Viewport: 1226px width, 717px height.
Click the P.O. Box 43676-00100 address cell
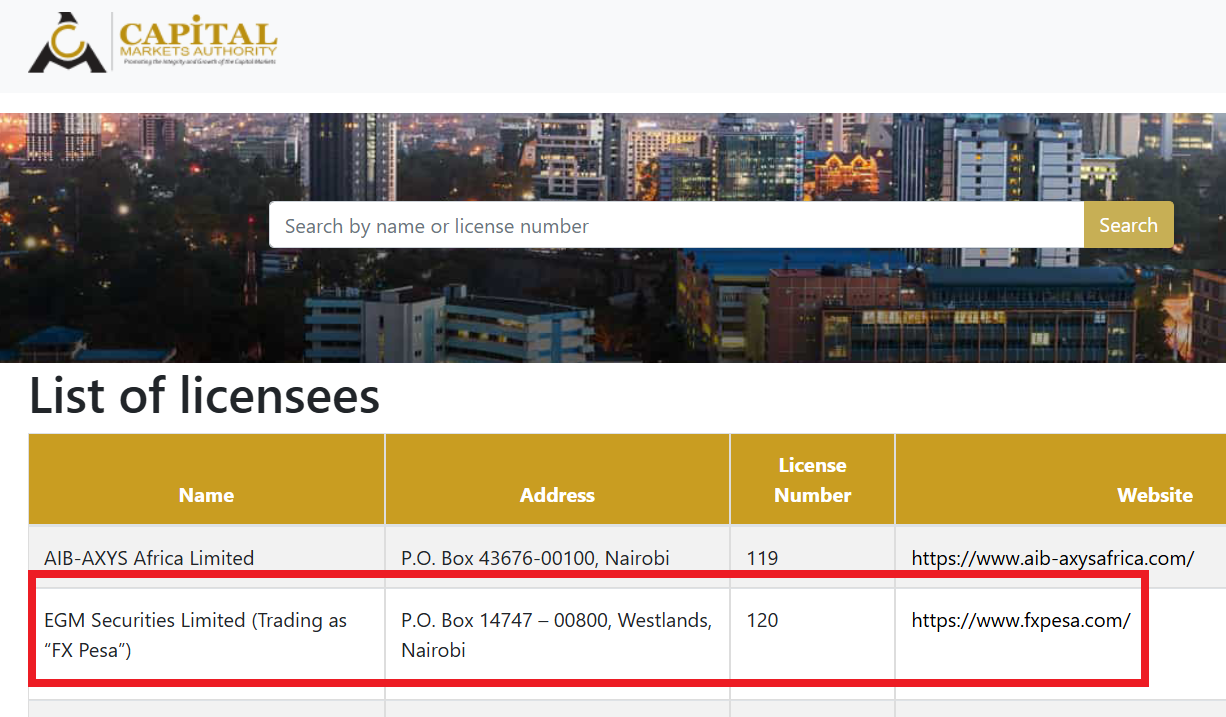pos(535,558)
